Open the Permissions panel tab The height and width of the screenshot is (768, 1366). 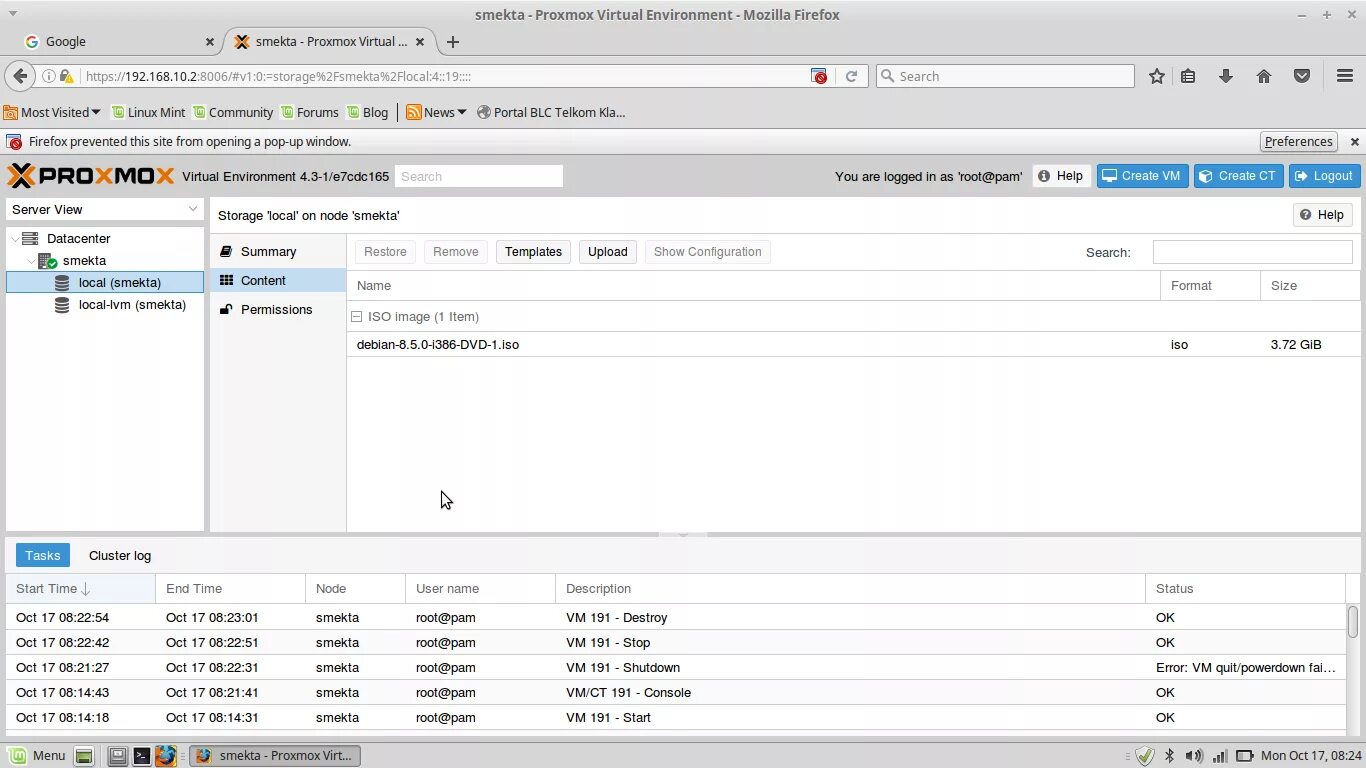[x=278, y=310]
